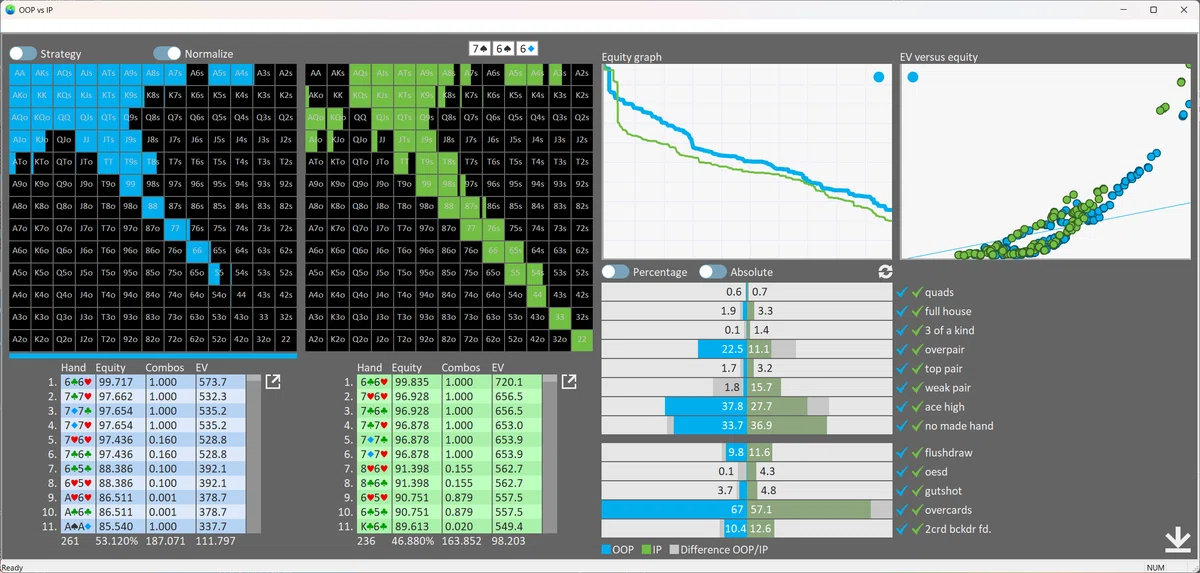Screen dimensions: 1200x573
Task: Uncheck green IP checkmark for top pair
Action: (916, 368)
